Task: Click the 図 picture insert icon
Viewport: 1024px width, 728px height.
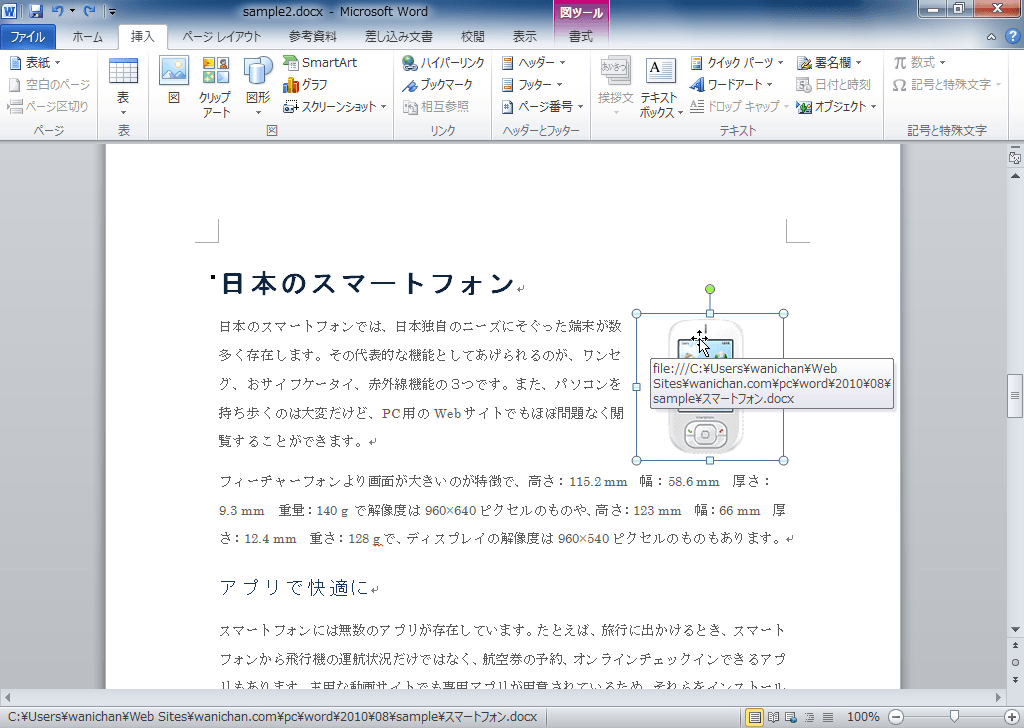Action: (174, 80)
